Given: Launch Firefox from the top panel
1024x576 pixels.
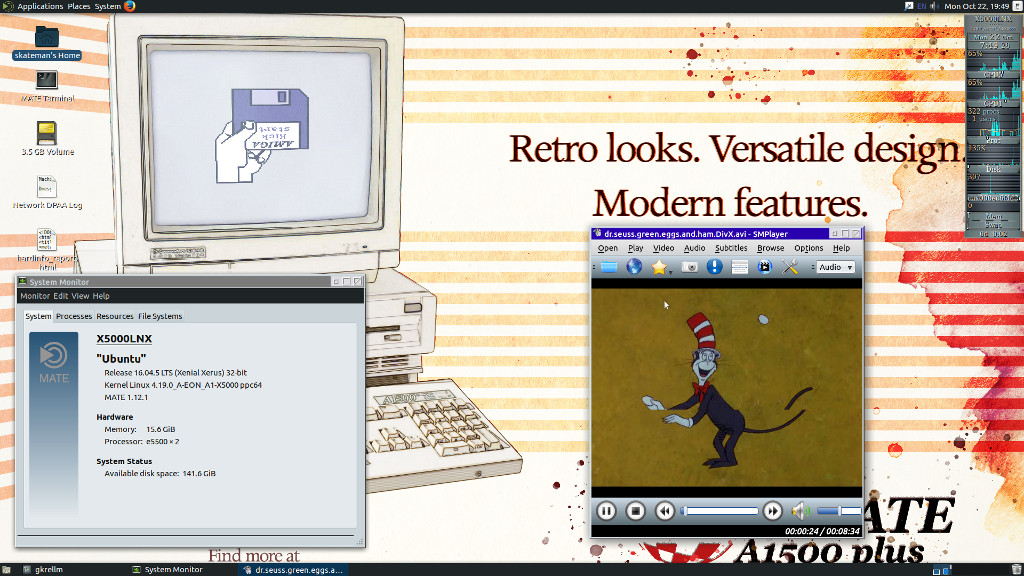Looking at the screenshot, I should click(130, 6).
